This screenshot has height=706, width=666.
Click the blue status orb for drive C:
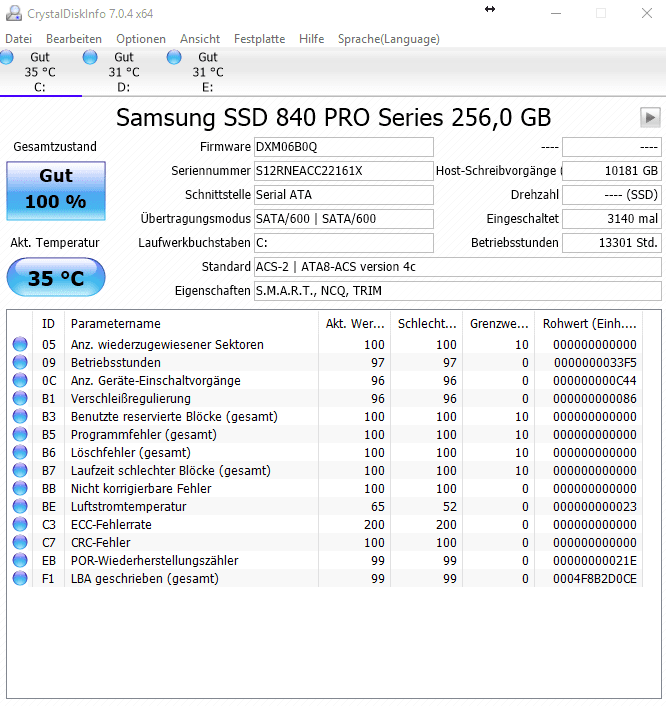(7, 57)
